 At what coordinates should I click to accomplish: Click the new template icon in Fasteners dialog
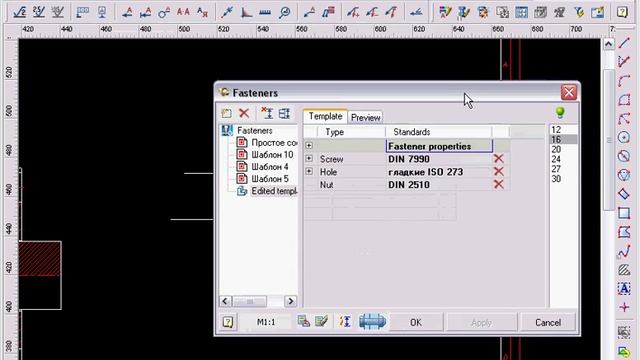[x=227, y=113]
